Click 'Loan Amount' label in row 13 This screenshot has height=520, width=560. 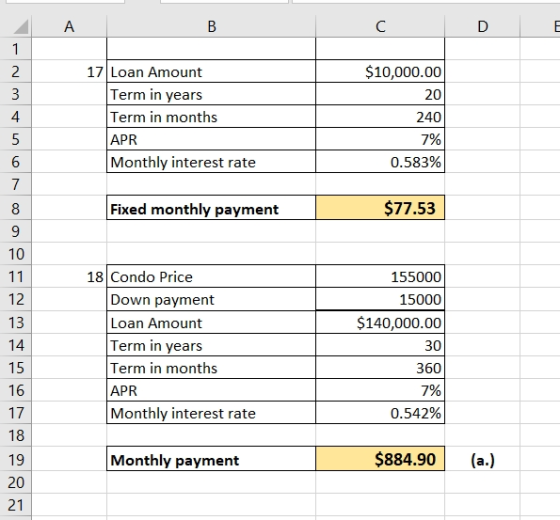(156, 323)
